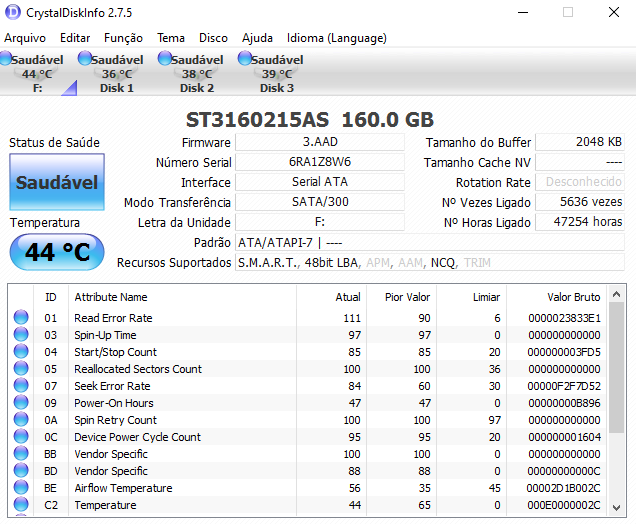Click the serial number field 6RA1Z8W6
636x524 pixels.
[x=320, y=162]
